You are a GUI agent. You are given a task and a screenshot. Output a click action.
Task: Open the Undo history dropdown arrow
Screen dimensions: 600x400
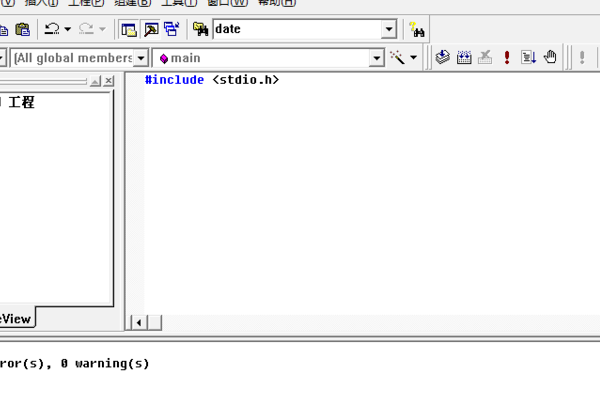[68, 29]
